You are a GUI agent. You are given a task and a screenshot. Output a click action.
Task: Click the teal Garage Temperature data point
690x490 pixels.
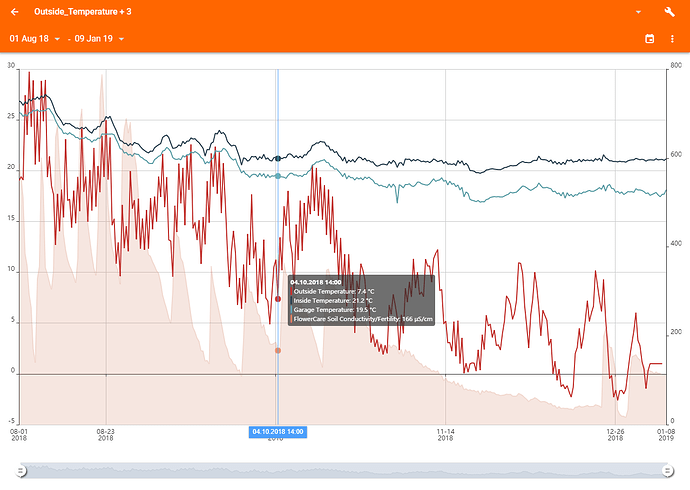click(278, 176)
